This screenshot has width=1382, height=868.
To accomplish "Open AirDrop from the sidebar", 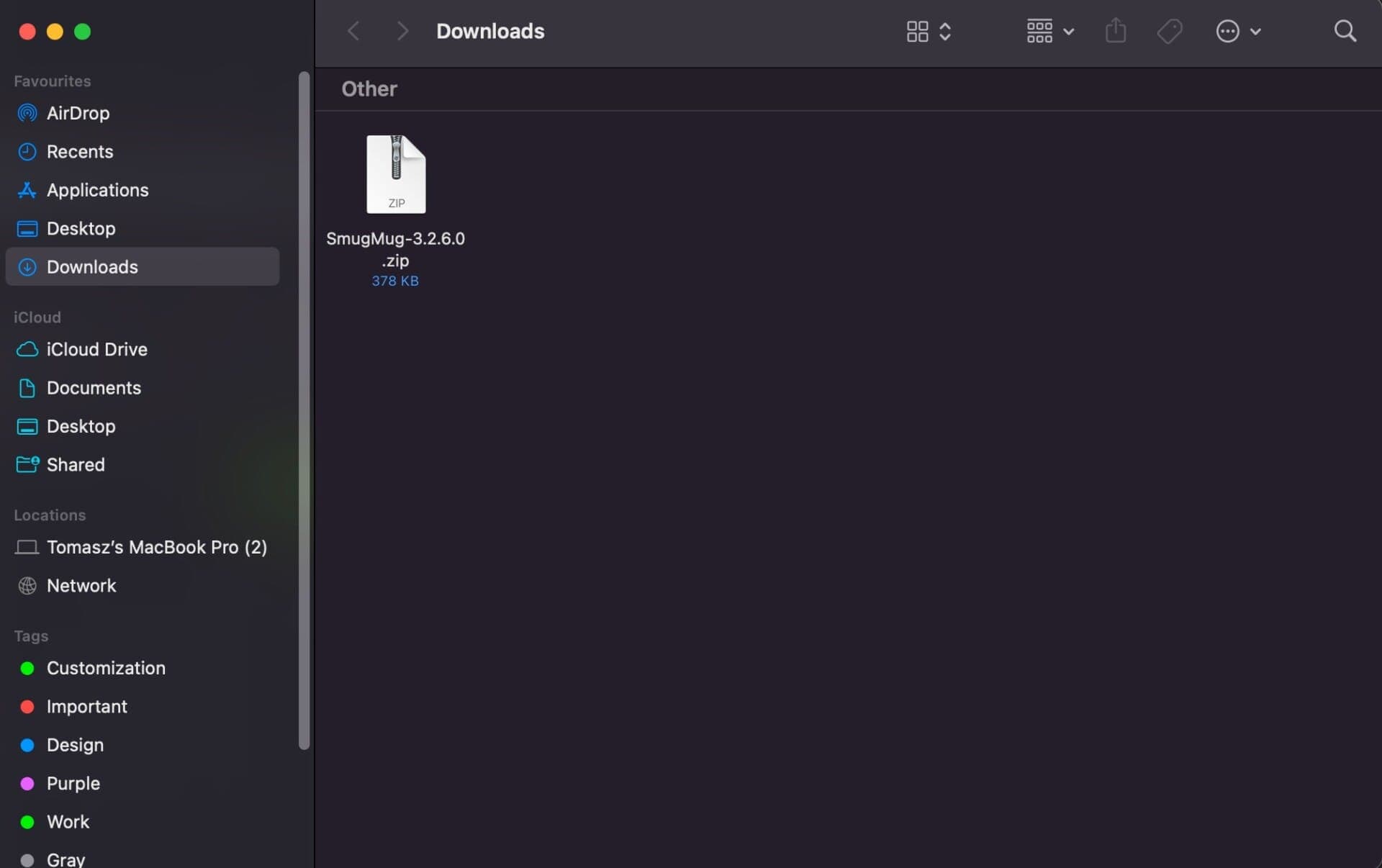I will pyautogui.click(x=78, y=113).
